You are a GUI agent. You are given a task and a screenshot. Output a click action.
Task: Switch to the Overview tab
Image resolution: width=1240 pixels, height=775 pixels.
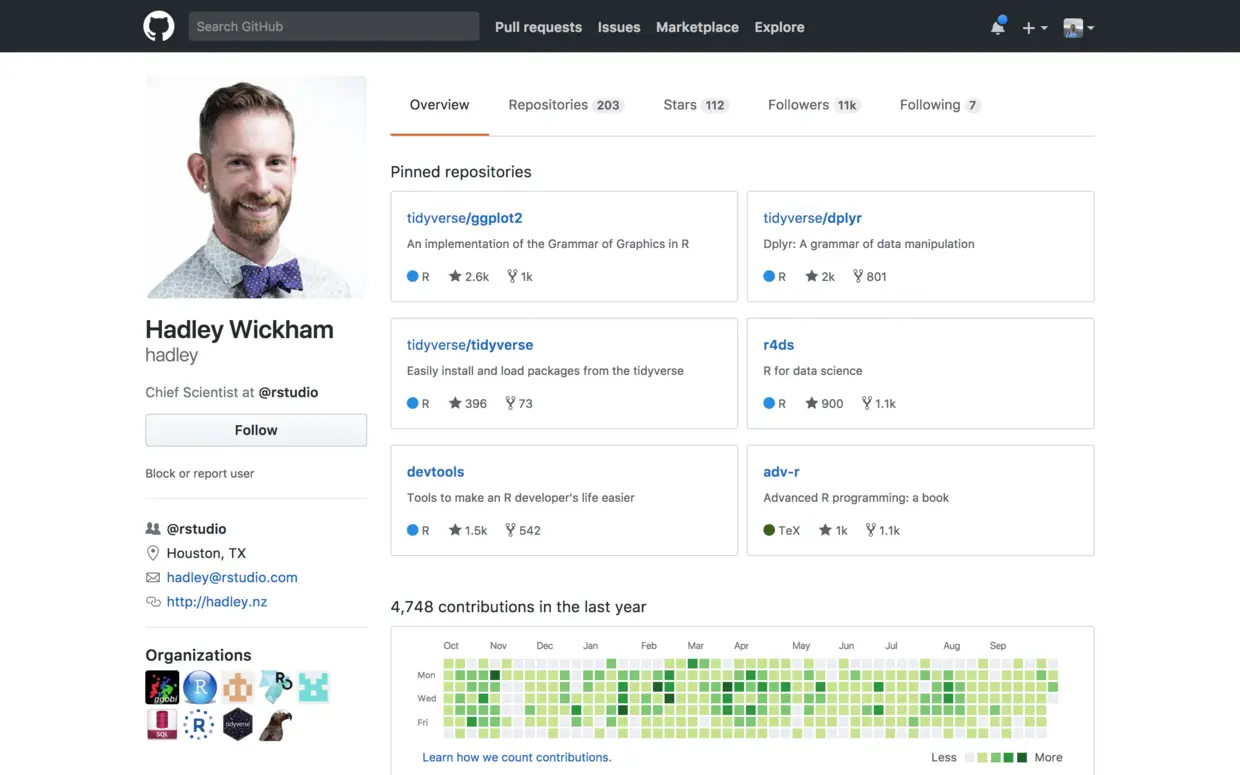pos(439,105)
